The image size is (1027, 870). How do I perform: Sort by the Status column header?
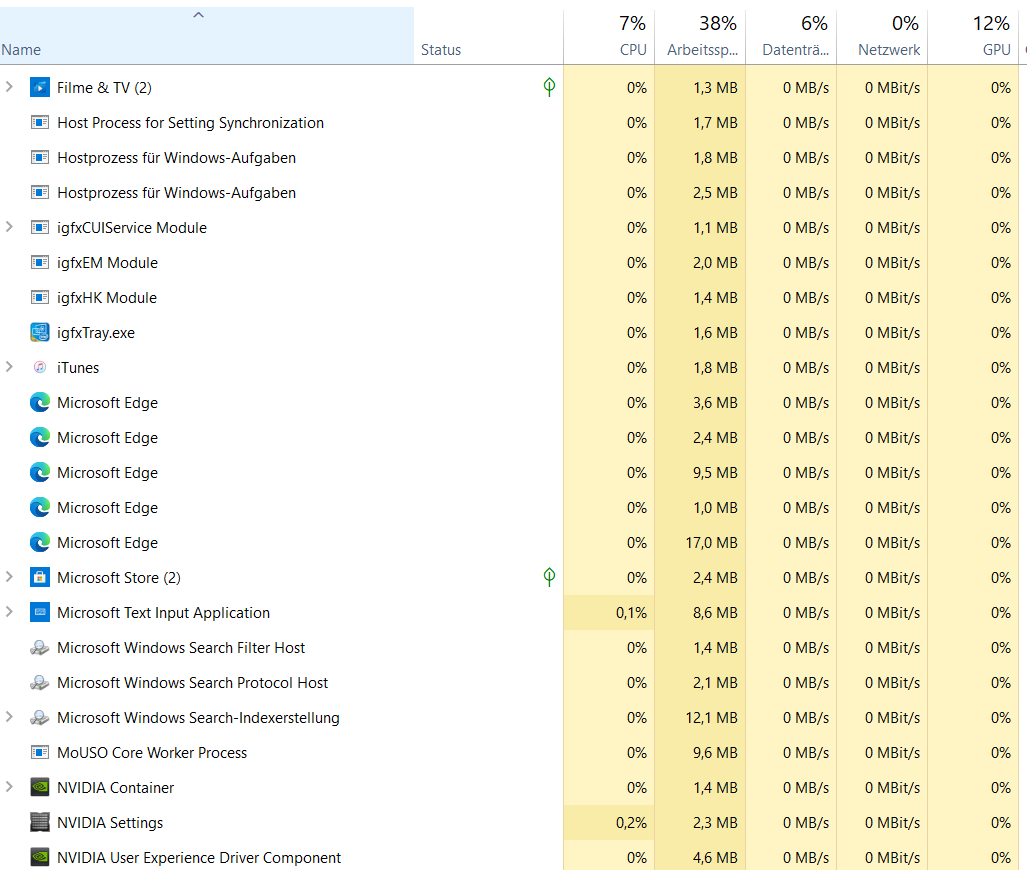pyautogui.click(x=488, y=35)
